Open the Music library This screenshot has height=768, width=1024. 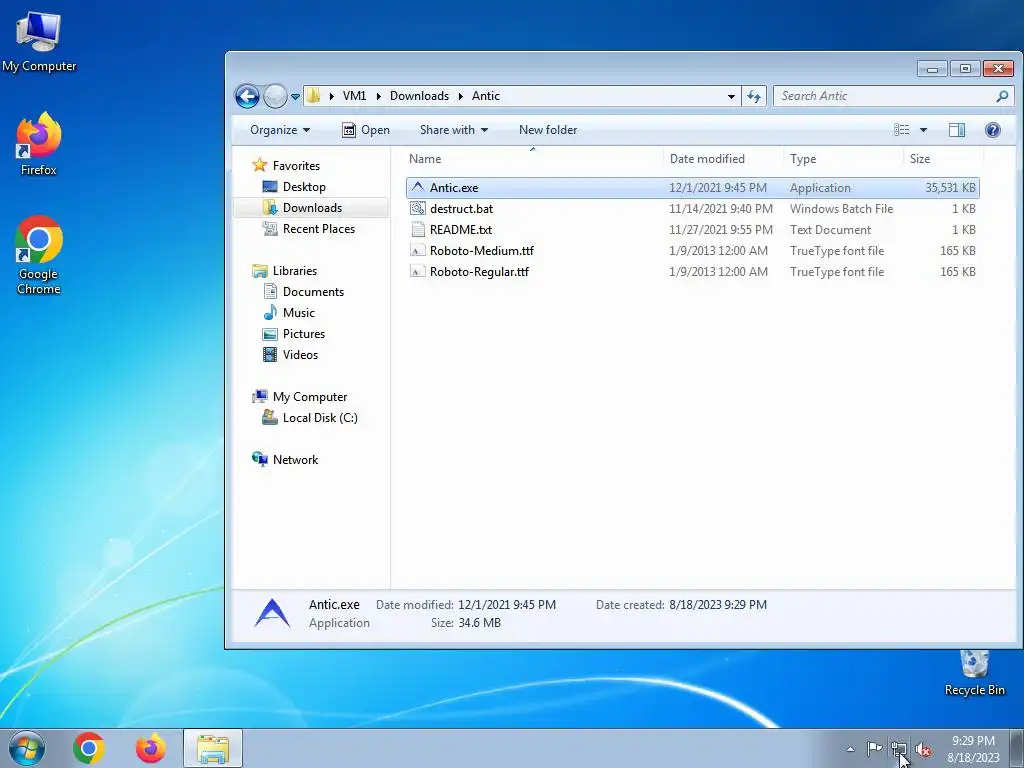[298, 313]
